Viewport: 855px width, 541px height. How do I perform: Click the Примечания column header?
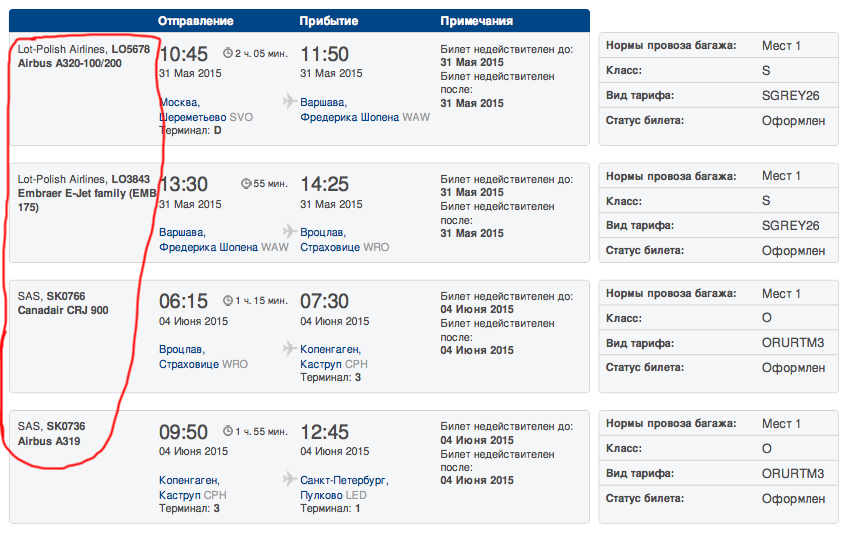click(477, 21)
